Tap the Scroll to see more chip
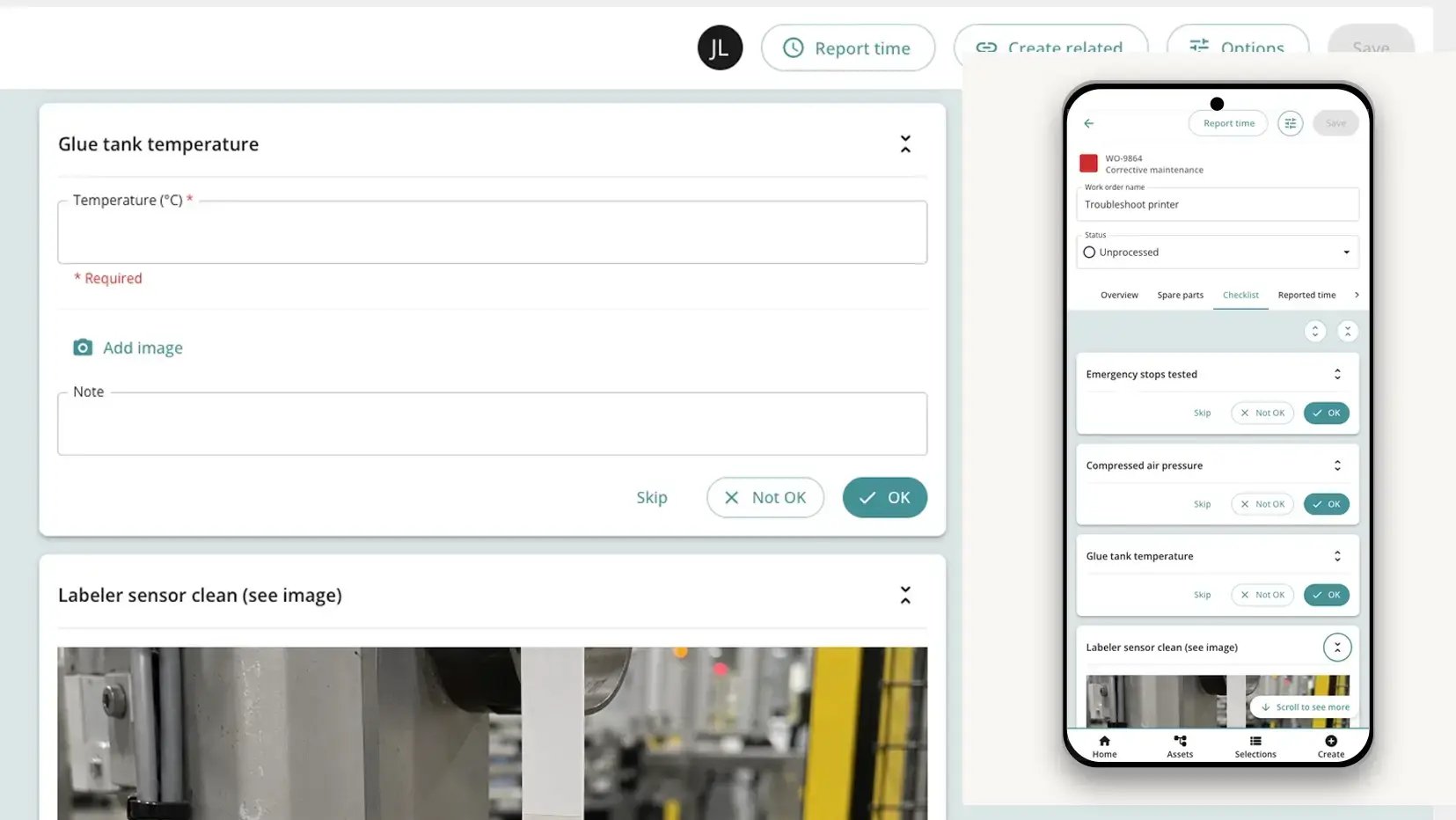The width and height of the screenshot is (1456, 820). 1305,707
